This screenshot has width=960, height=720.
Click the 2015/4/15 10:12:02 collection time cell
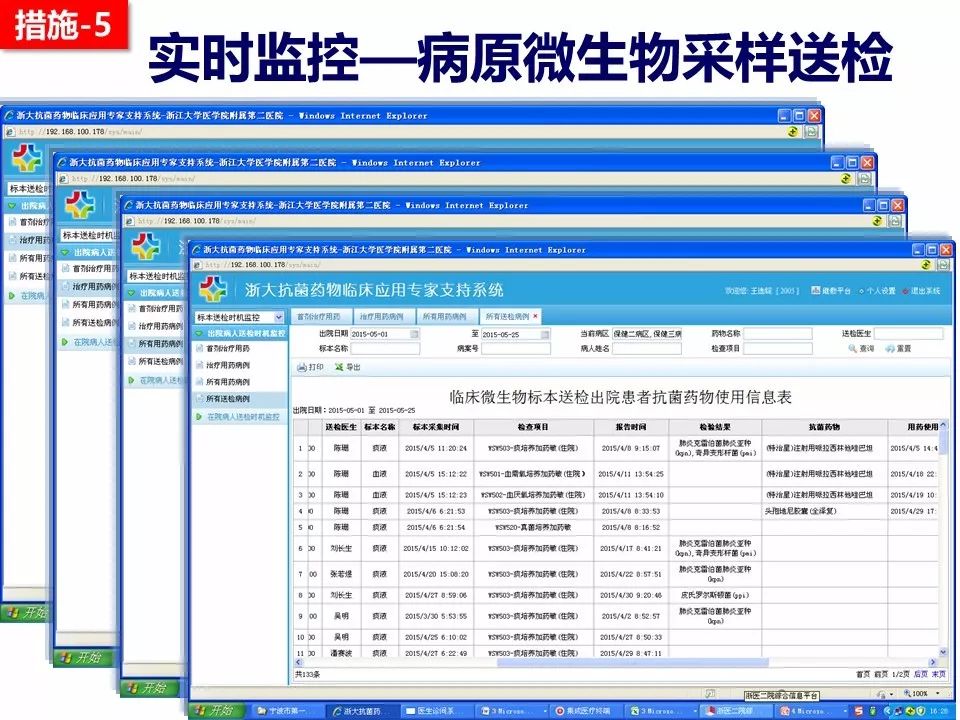pos(435,549)
